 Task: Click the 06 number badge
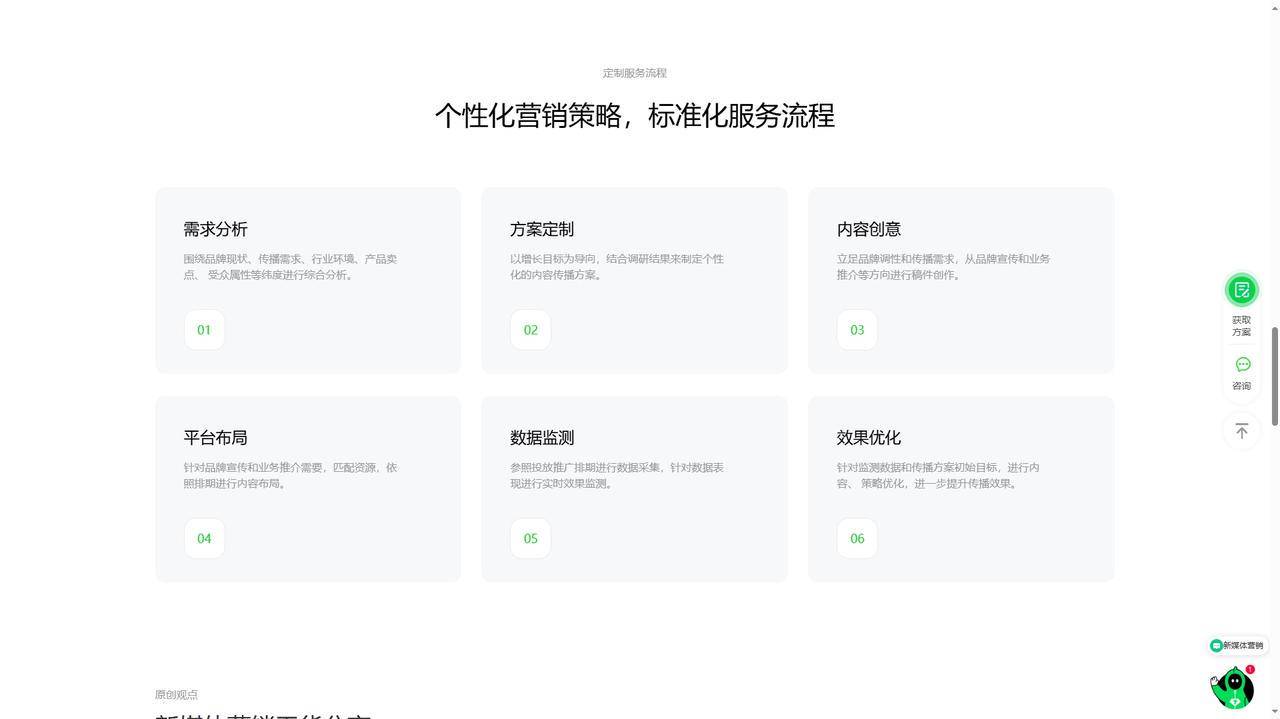[x=857, y=539]
